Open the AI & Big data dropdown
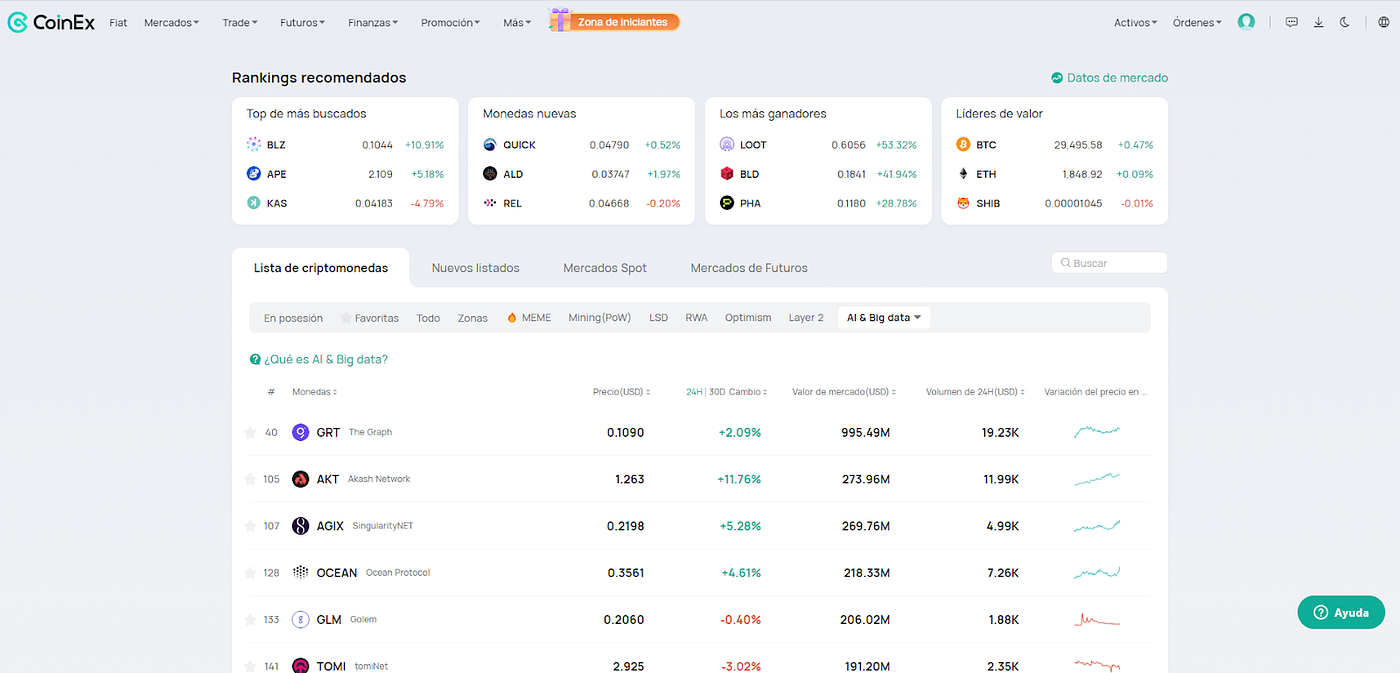The width and height of the screenshot is (1400, 673). coord(884,318)
